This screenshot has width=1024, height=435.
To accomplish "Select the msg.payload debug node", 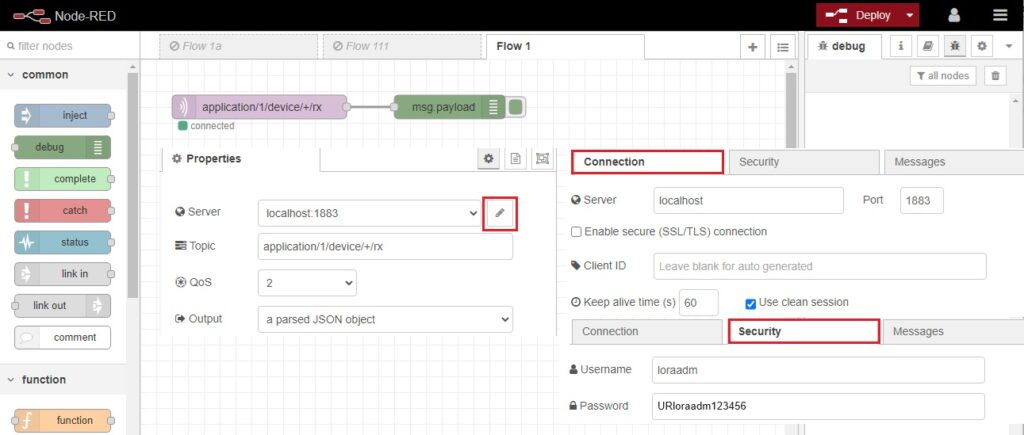I will (449, 107).
